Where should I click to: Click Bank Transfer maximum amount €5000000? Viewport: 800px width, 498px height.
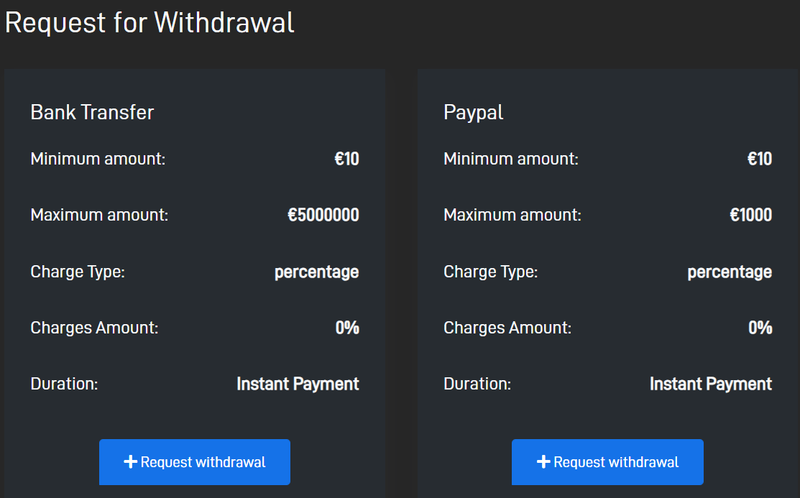323,215
